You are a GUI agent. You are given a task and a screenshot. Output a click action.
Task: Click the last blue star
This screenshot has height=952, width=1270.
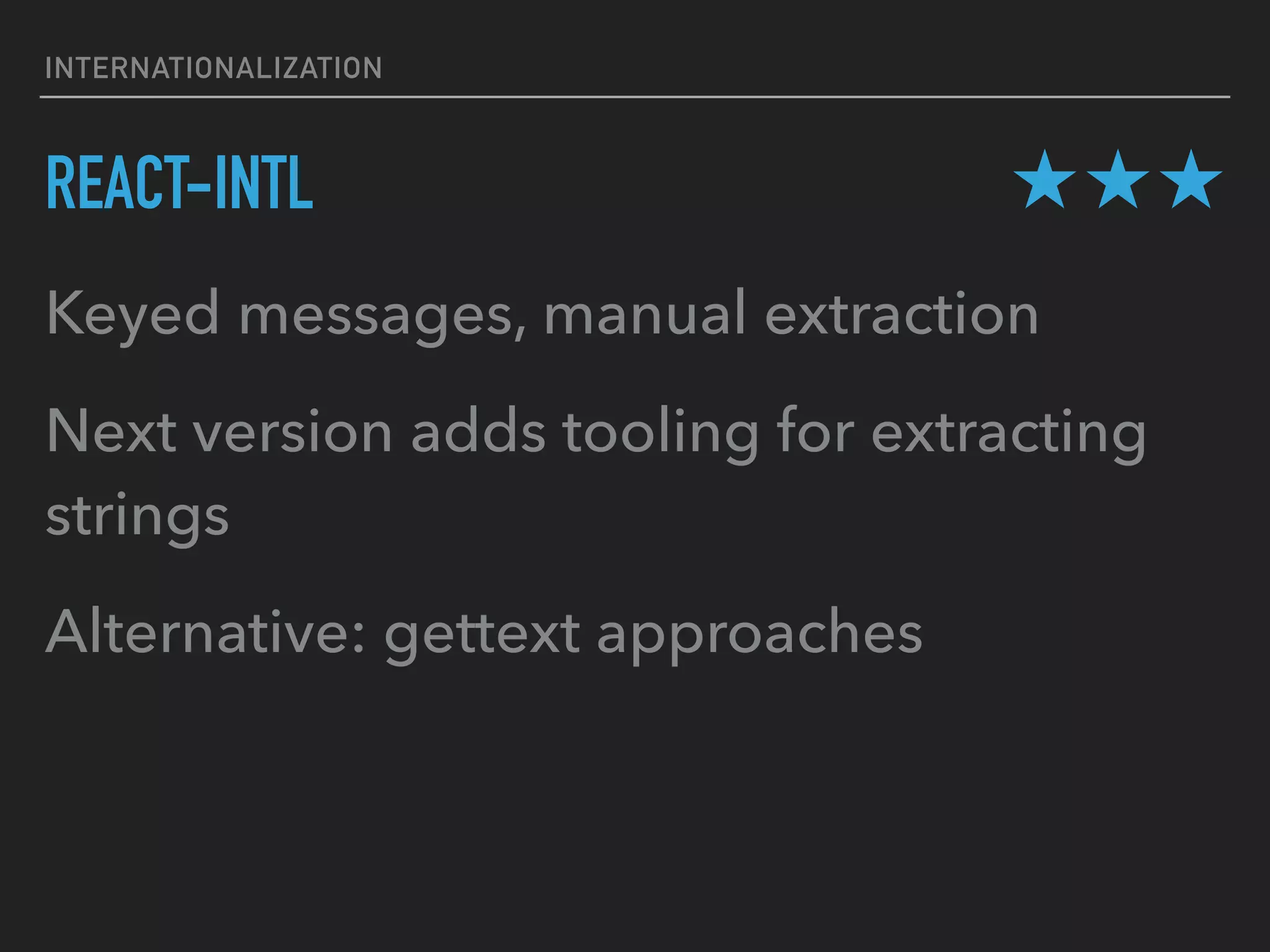1191,179
